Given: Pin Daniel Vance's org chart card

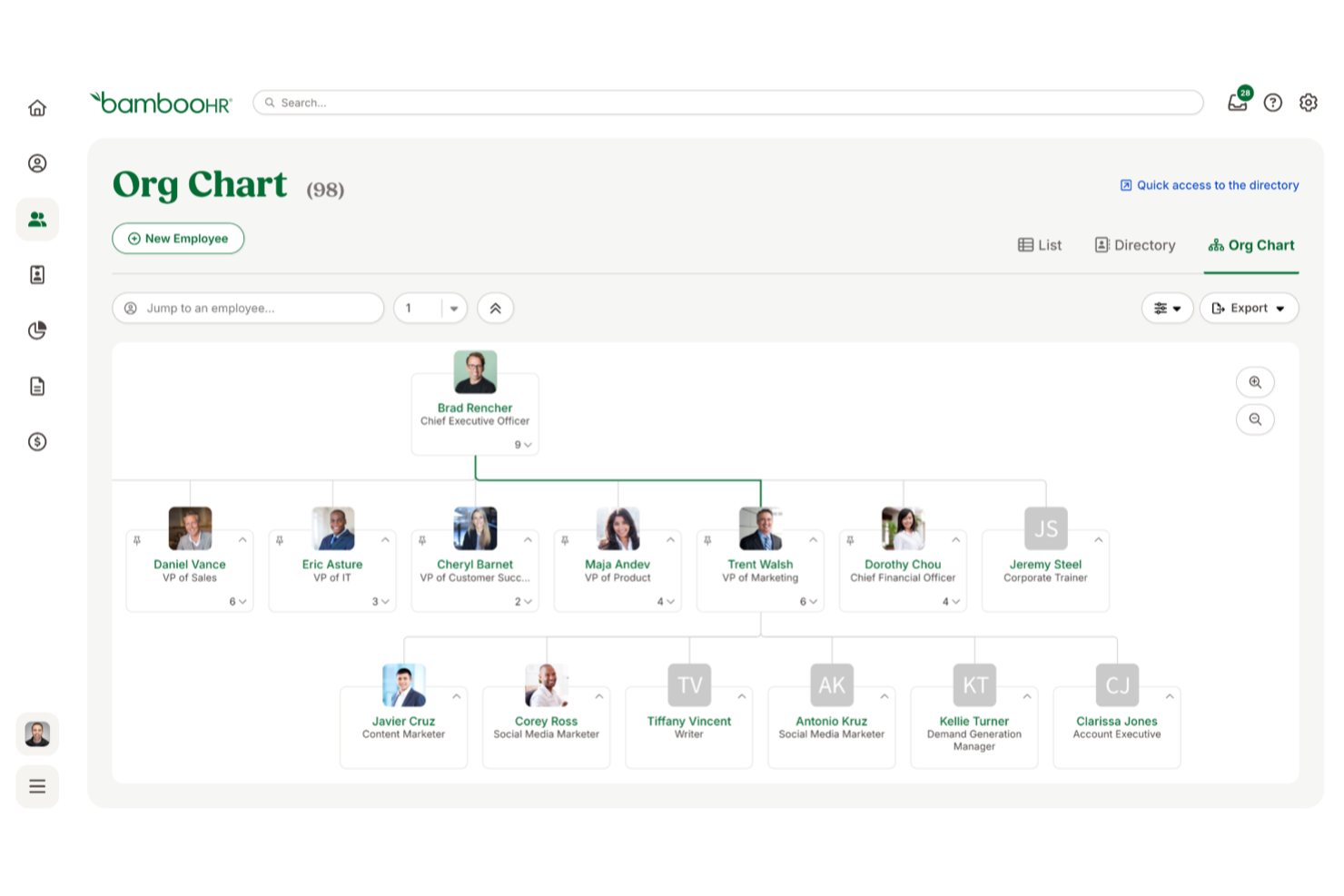Looking at the screenshot, I should point(136,538).
